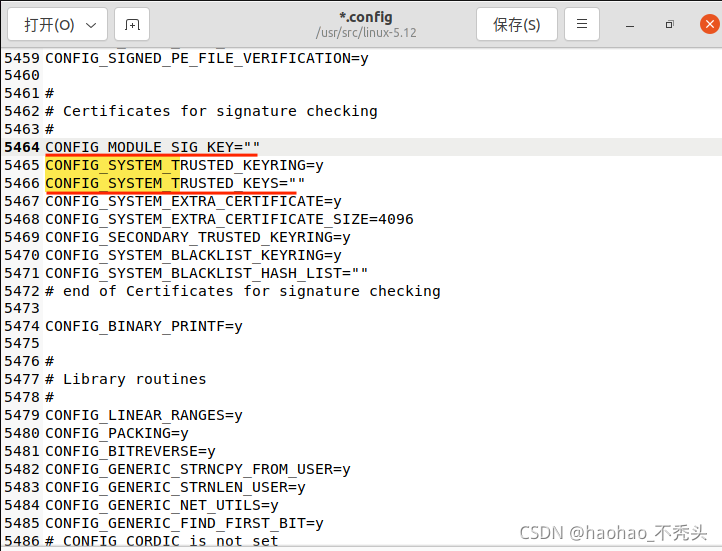
Task: Click the CONFIG_SYSTEM_EXTRA_CERTIFICATE_SIZE=4096 line
Action: click(229, 219)
